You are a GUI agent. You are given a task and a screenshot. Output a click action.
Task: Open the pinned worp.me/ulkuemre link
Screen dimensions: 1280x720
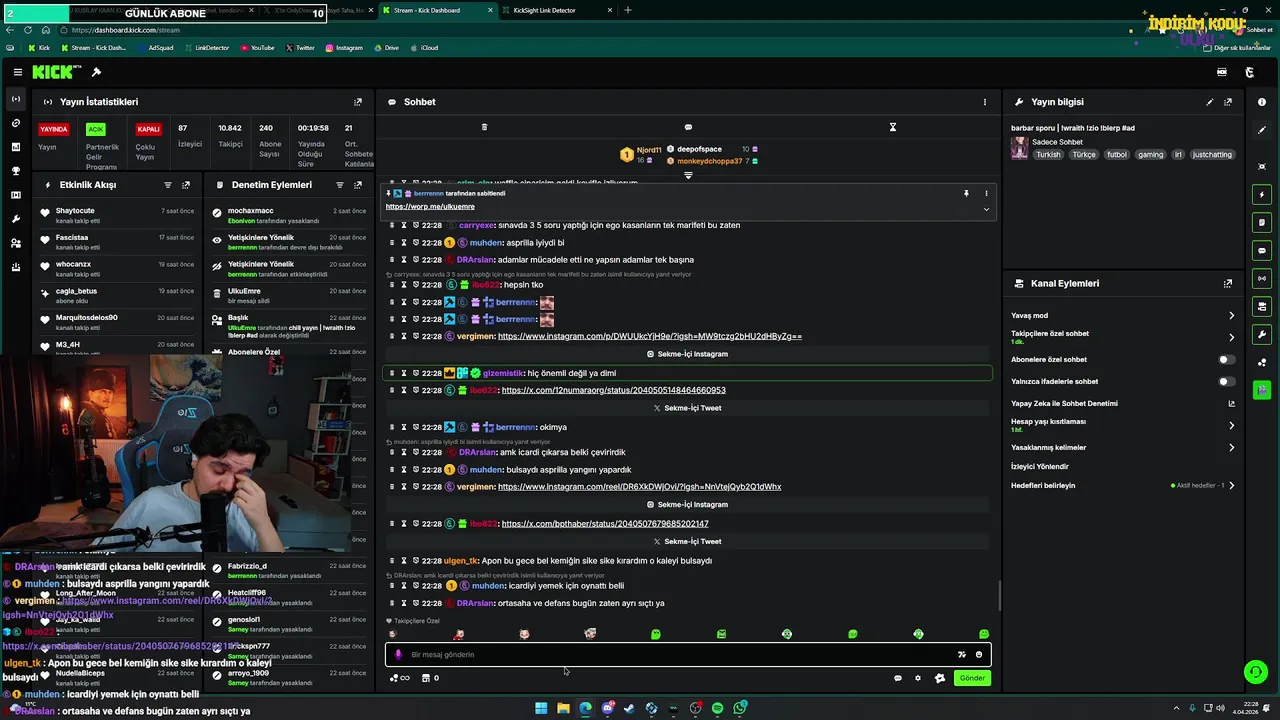[430, 207]
